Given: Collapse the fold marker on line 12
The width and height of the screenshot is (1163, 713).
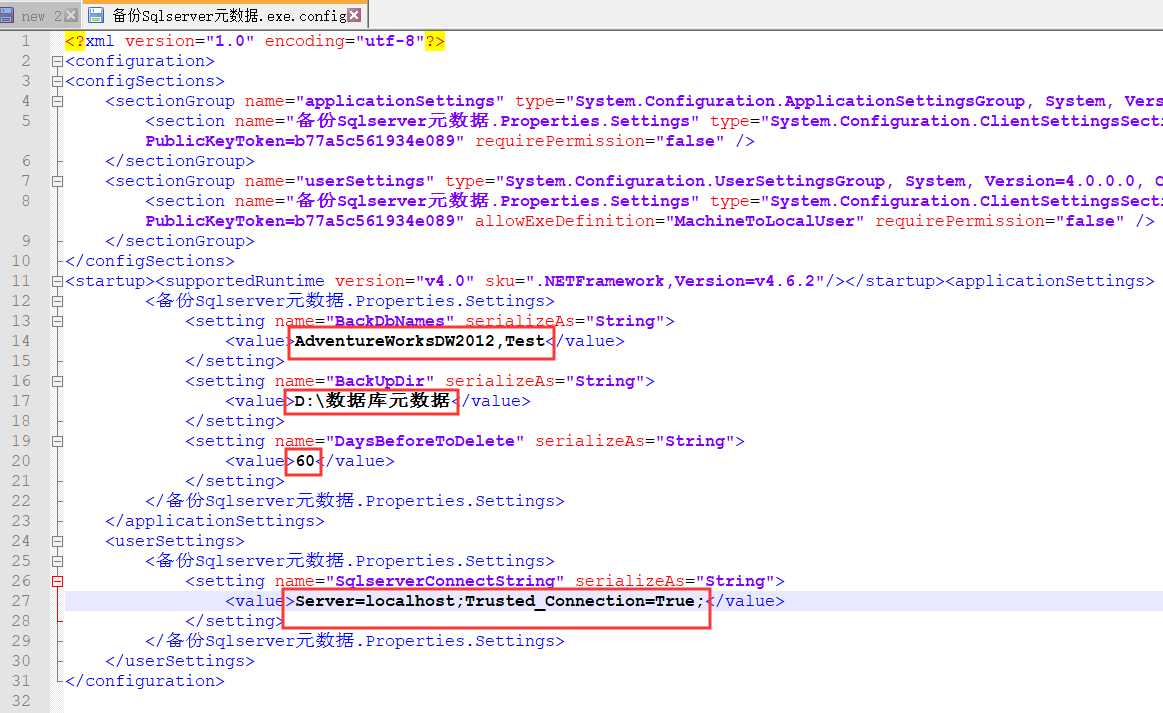Looking at the screenshot, I should pos(57,302).
